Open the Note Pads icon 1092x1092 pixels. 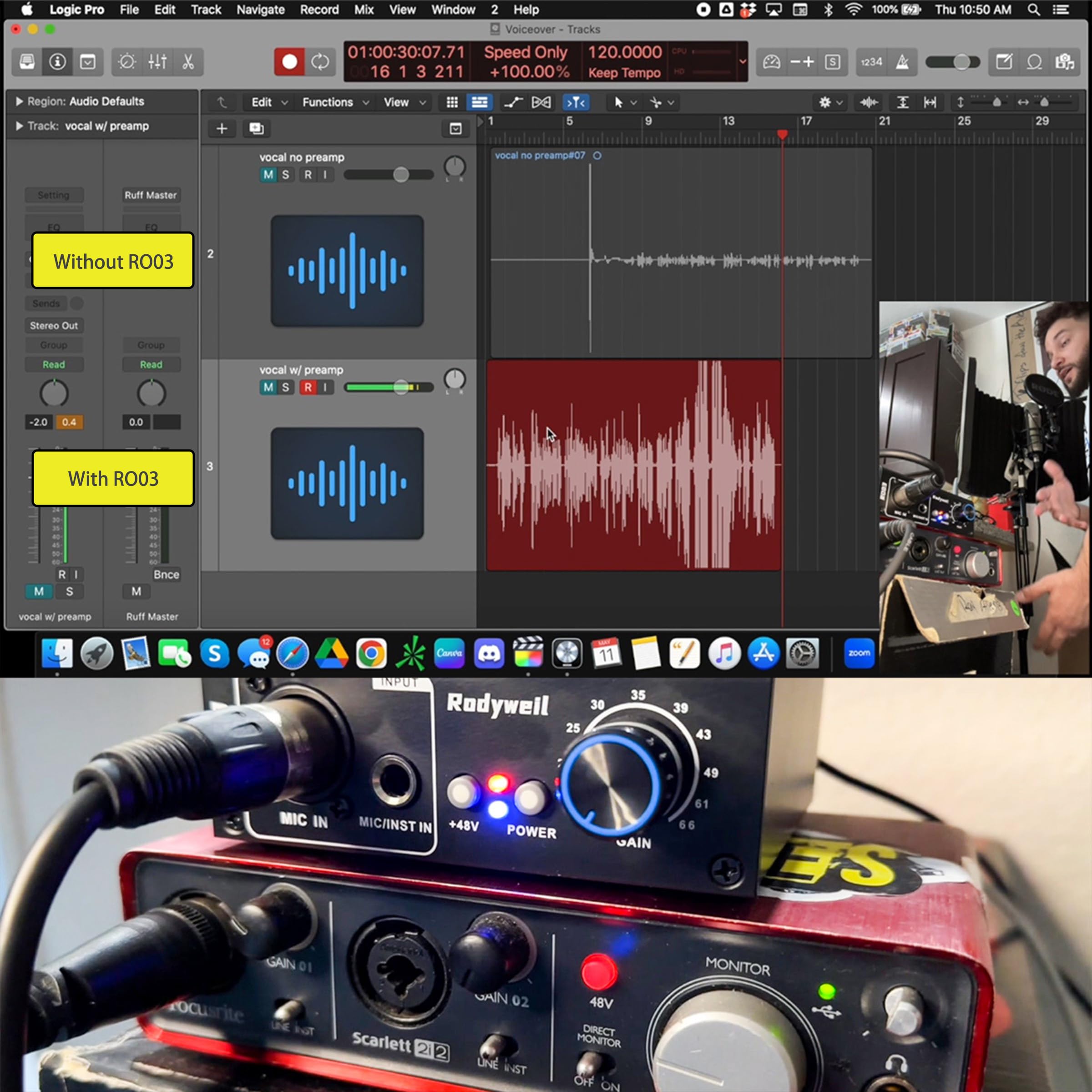[x=1004, y=61]
